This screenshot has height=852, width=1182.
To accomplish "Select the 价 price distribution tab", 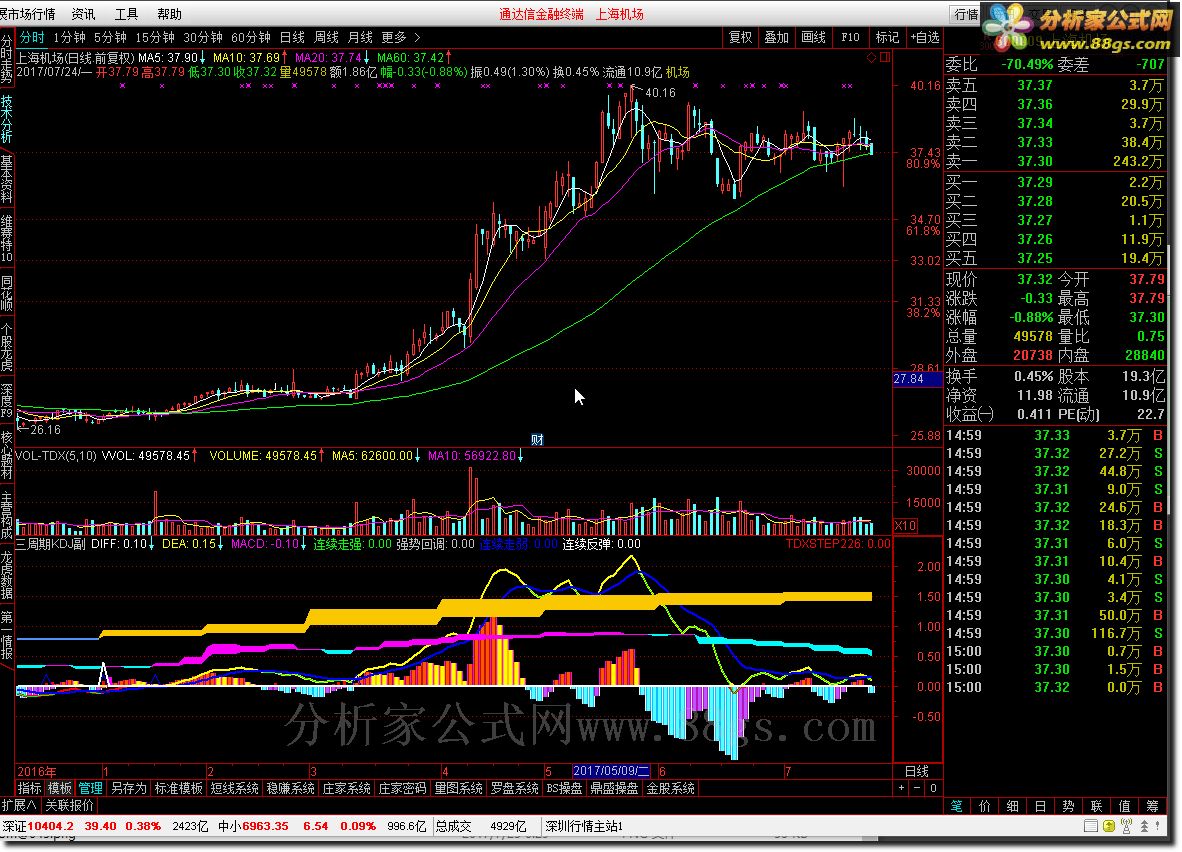I will pos(984,806).
